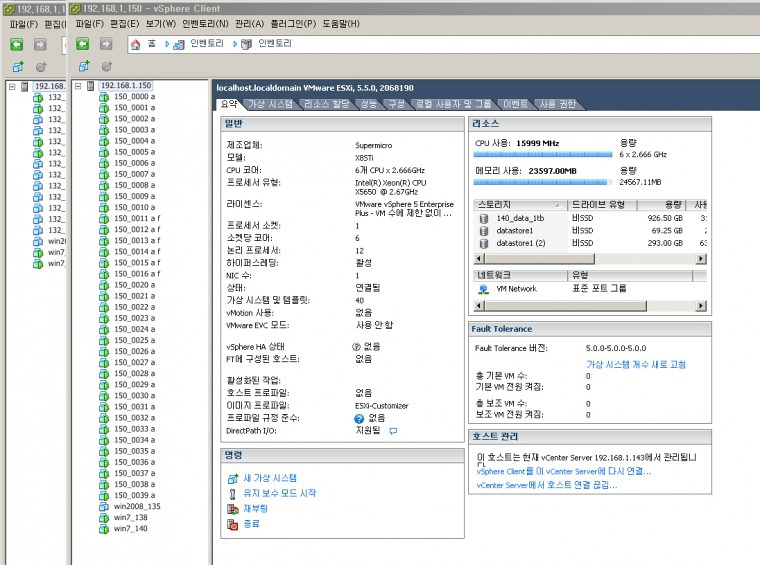Click the second inventory icon in the breadcrumb
760x565 pixels.
(247, 45)
